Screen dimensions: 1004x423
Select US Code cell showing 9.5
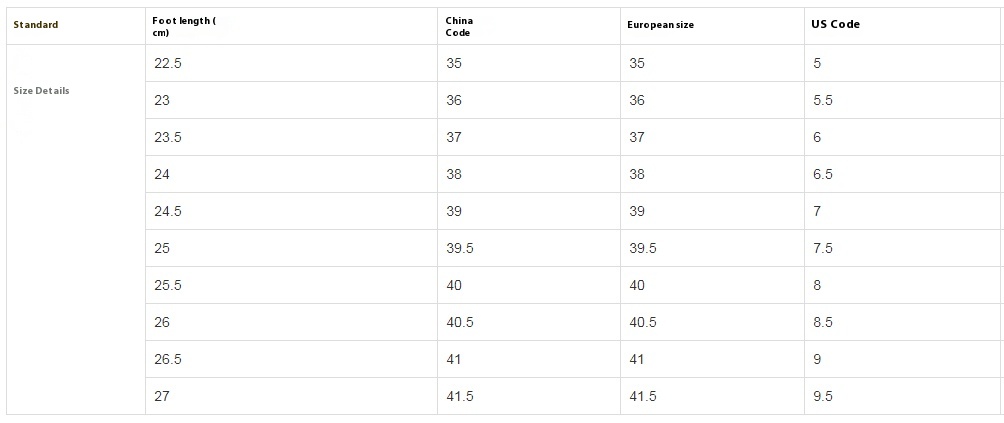pos(823,396)
